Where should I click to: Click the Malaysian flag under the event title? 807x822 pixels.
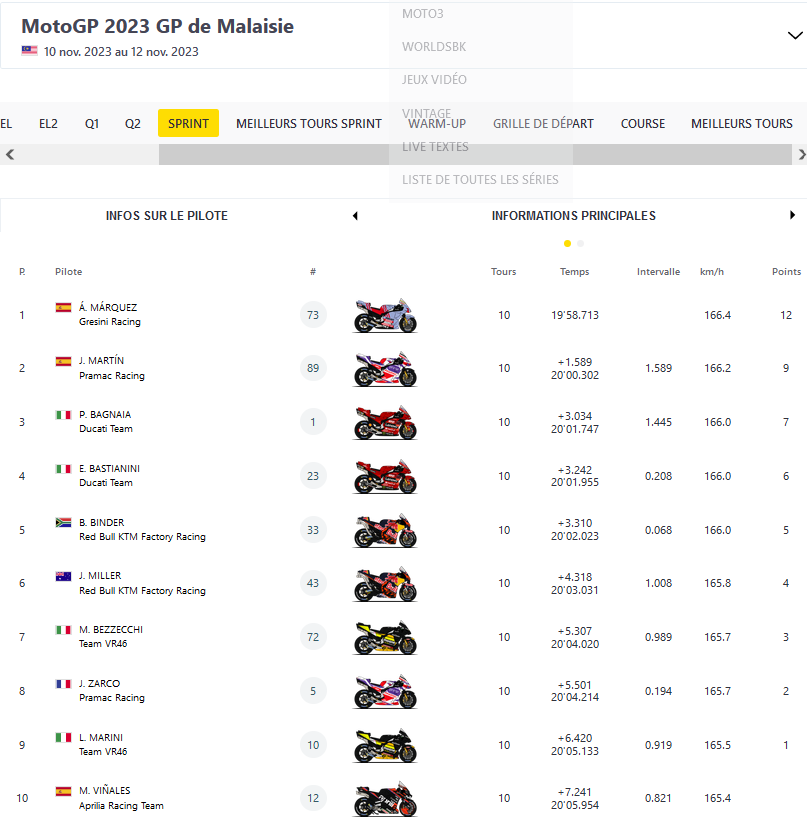point(30,51)
